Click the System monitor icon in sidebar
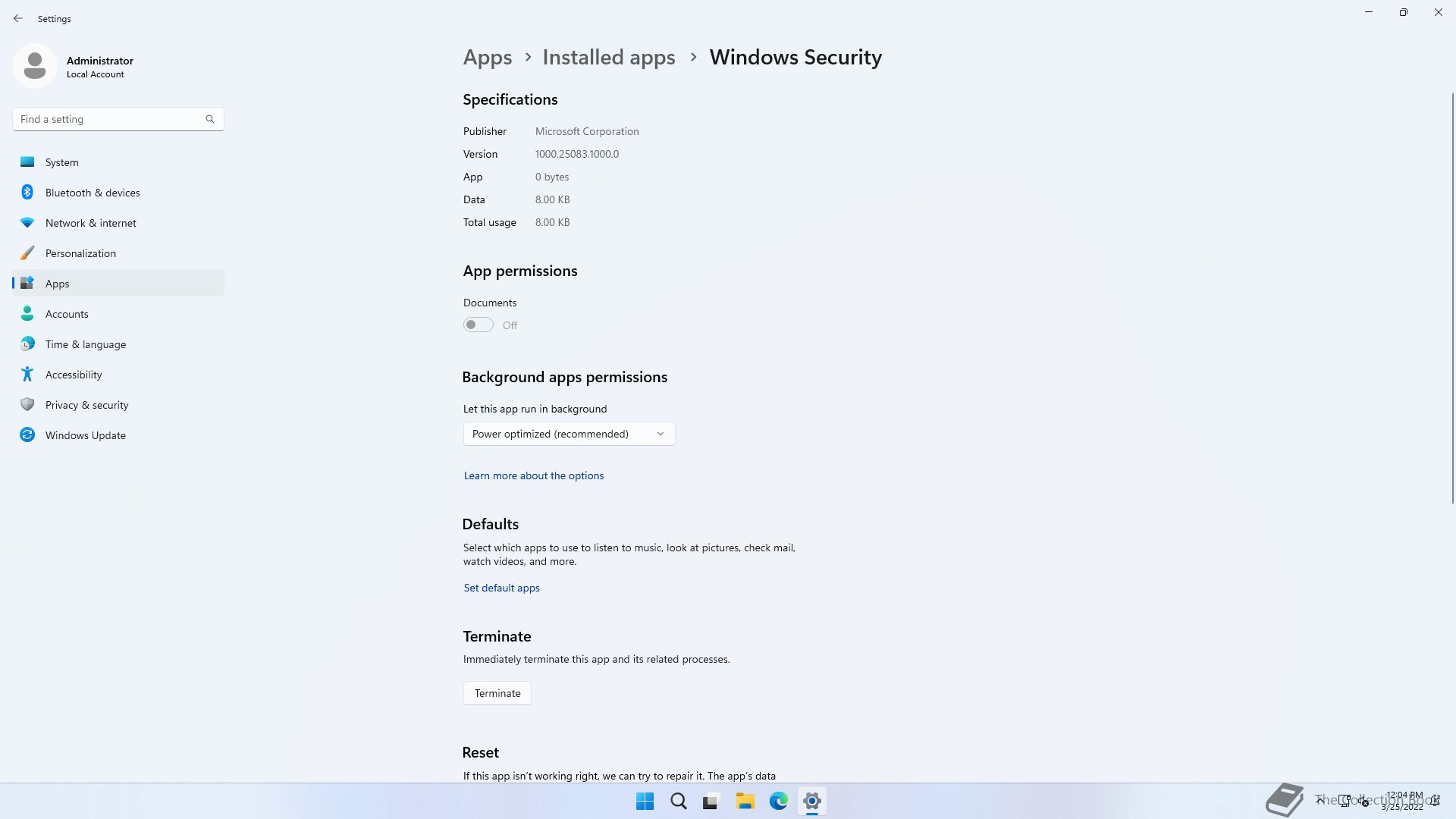Viewport: 1456px width, 819px height. [27, 162]
